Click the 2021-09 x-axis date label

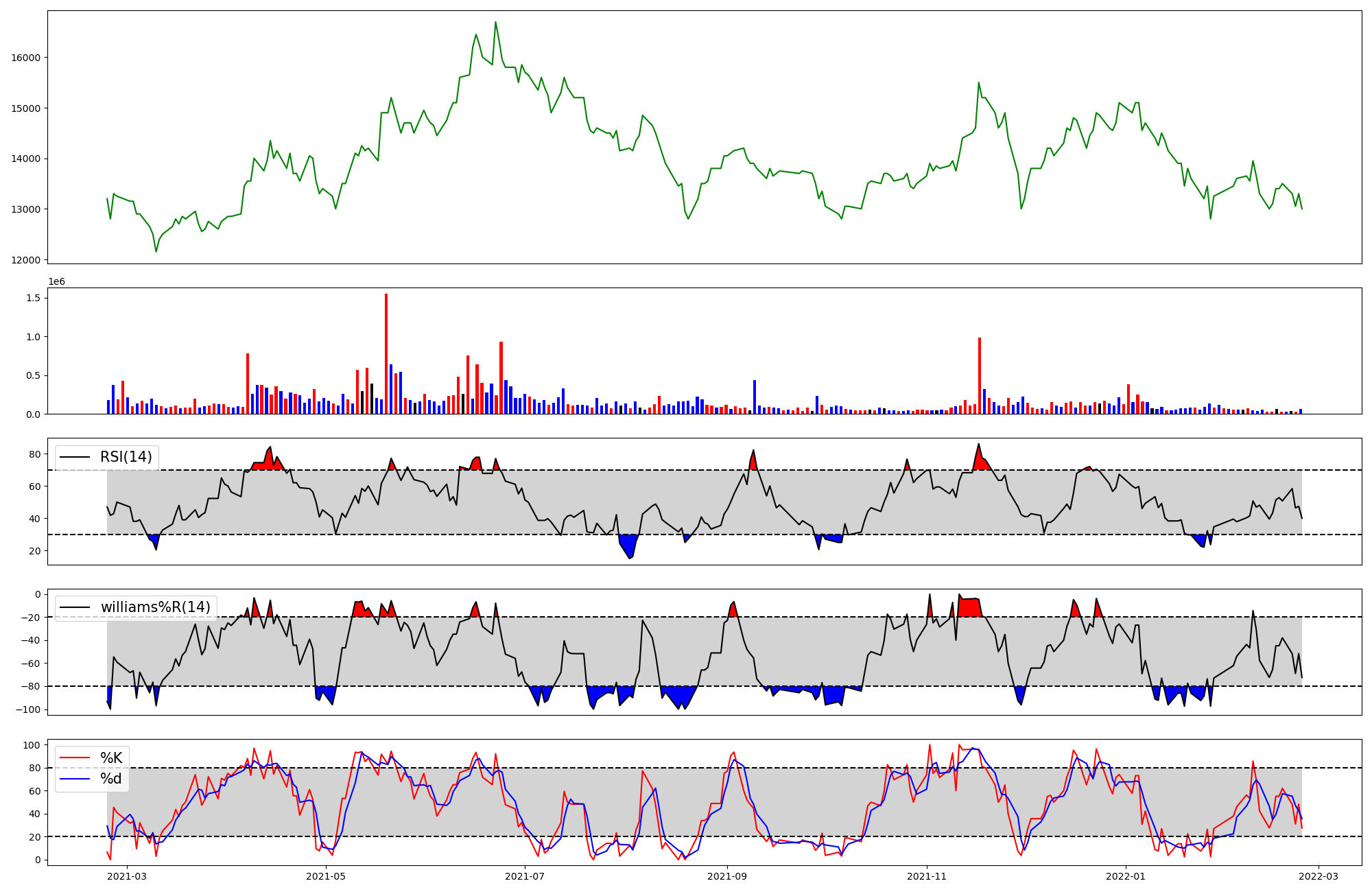[727, 876]
